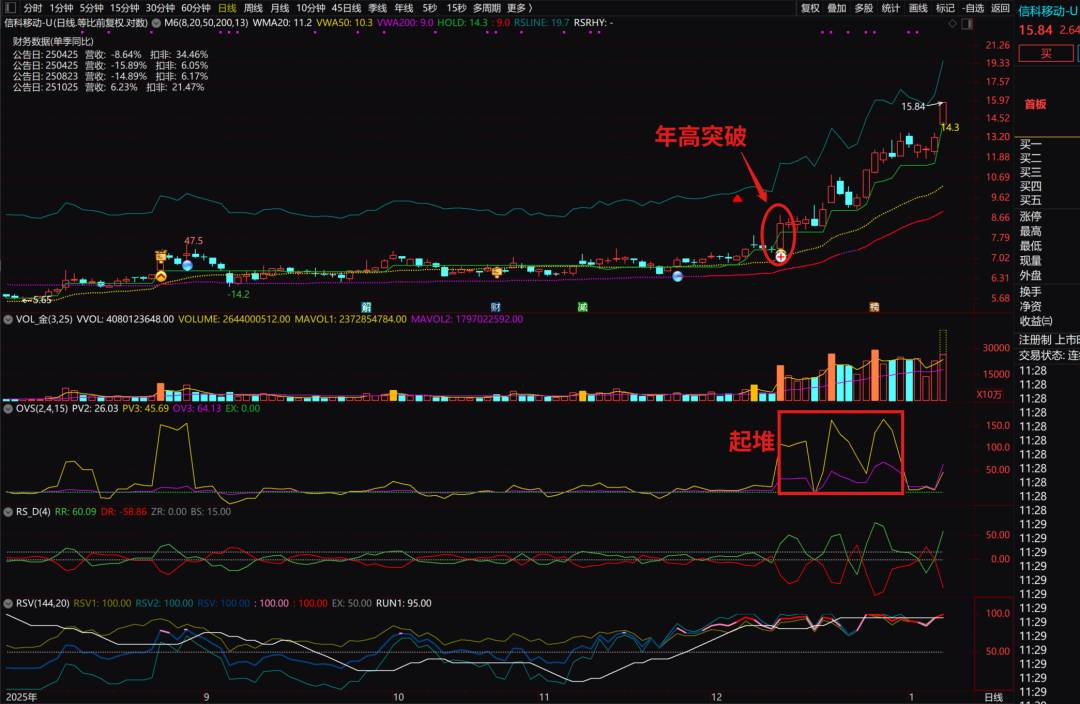Toggle the left sidebar panel icon

(x=10, y=8)
